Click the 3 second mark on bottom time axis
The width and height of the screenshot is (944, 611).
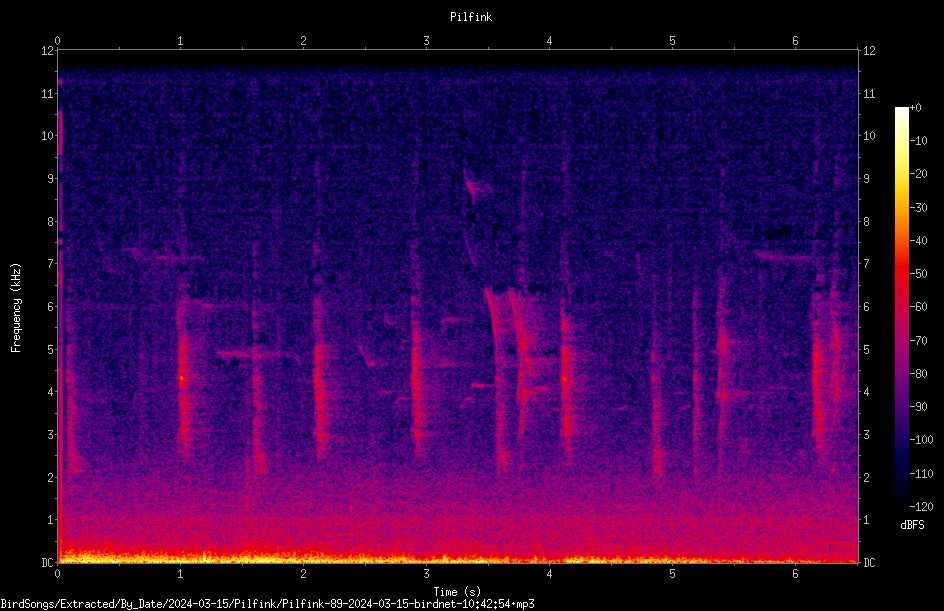[426, 574]
